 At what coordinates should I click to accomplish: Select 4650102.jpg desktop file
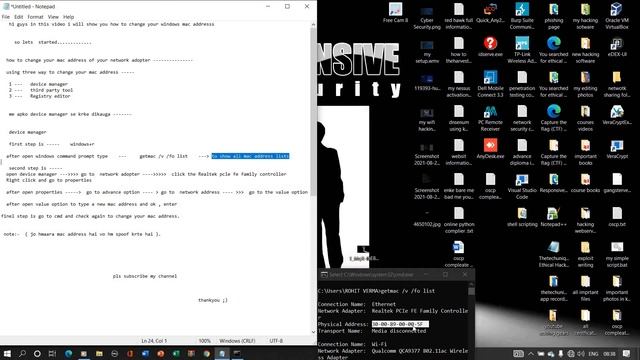[x=427, y=217]
